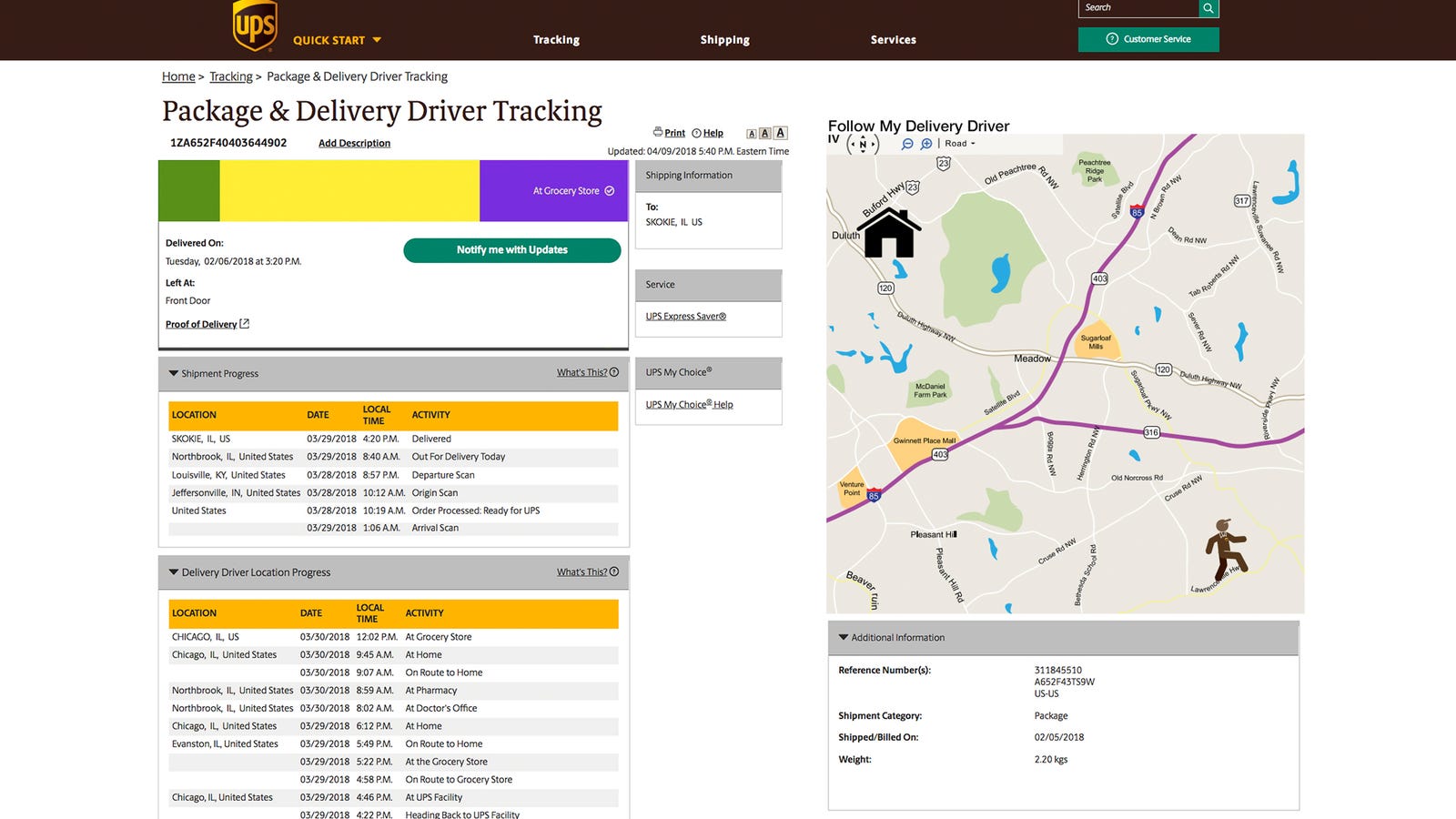Click the search magnifier icon
The width and height of the screenshot is (1456, 819).
click(x=1208, y=8)
